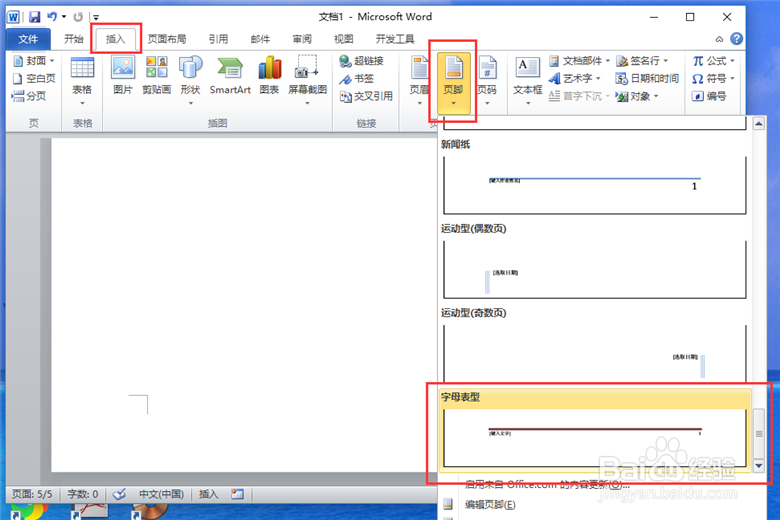Select the 运动型(偶数页) footer thumbnail
The width and height of the screenshot is (780, 520).
594,269
